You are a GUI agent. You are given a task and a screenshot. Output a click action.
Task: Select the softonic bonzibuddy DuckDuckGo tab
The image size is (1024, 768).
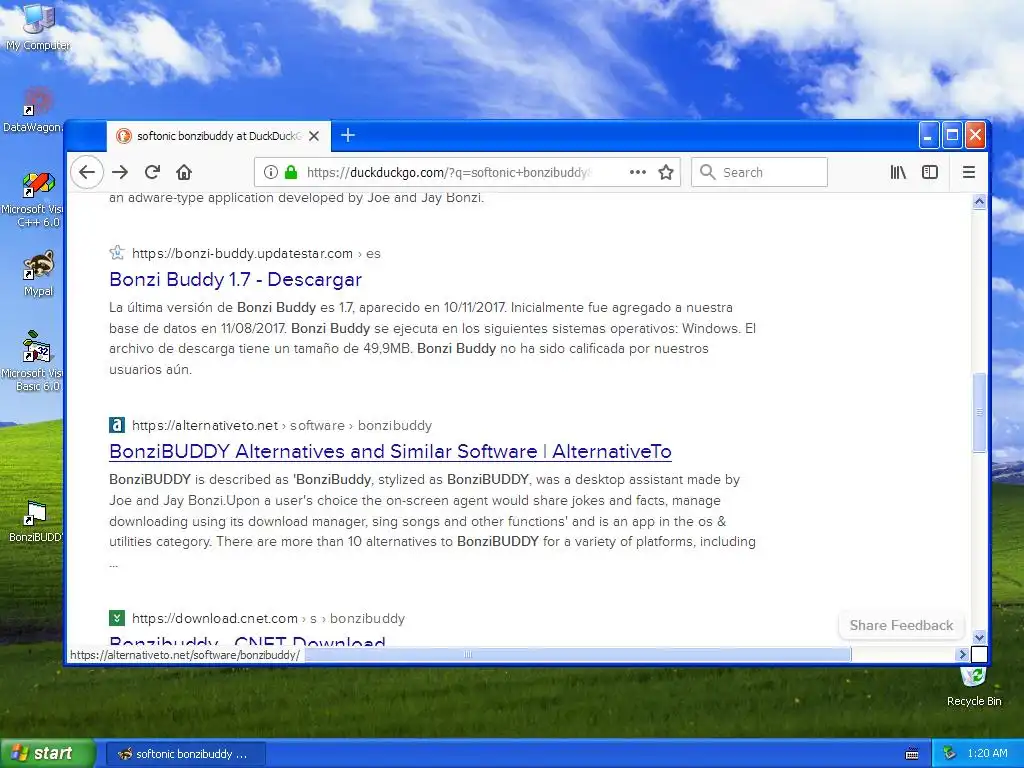[x=219, y=136]
